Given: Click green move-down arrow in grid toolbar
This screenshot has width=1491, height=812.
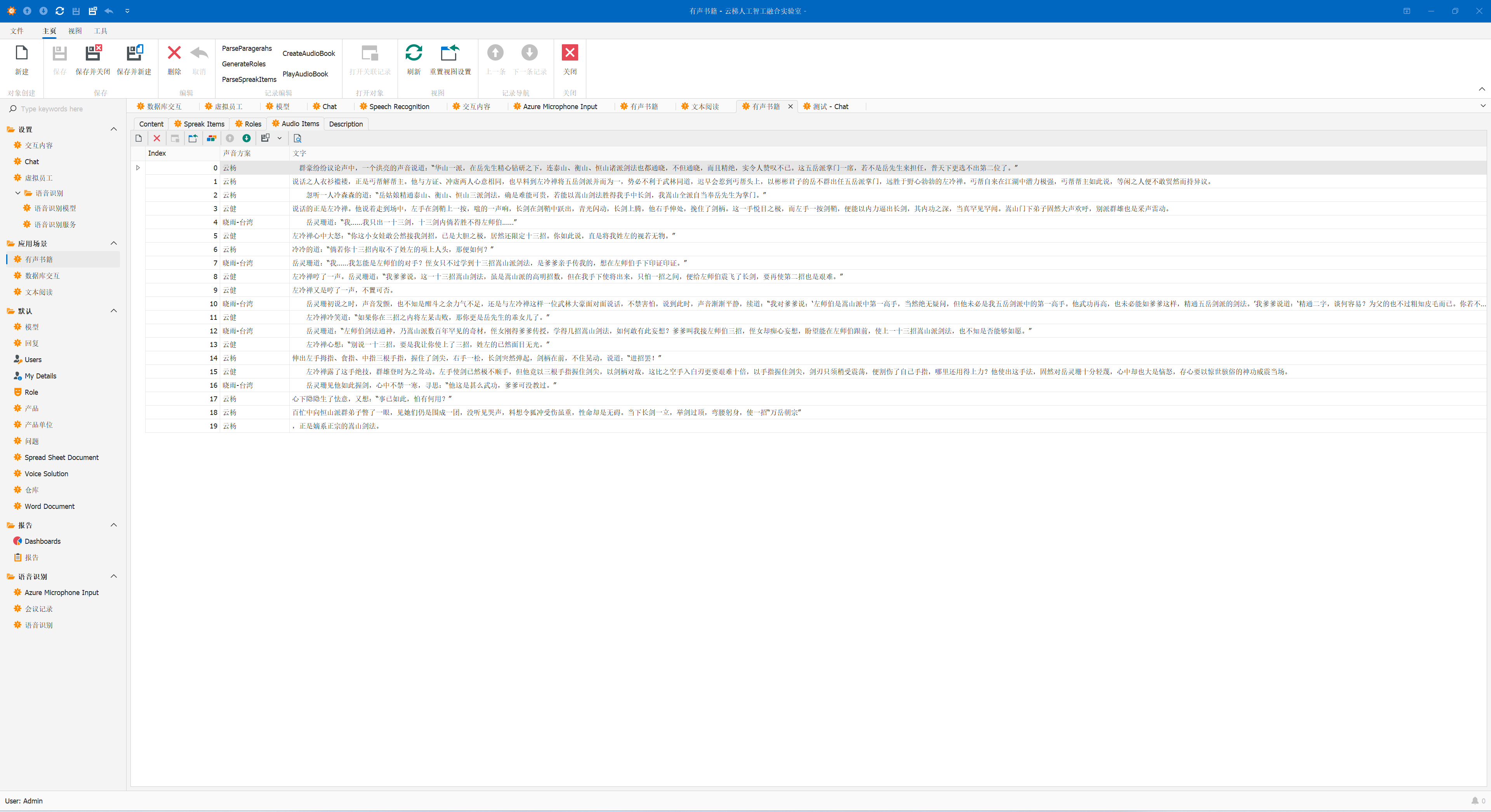Looking at the screenshot, I should coord(247,138).
